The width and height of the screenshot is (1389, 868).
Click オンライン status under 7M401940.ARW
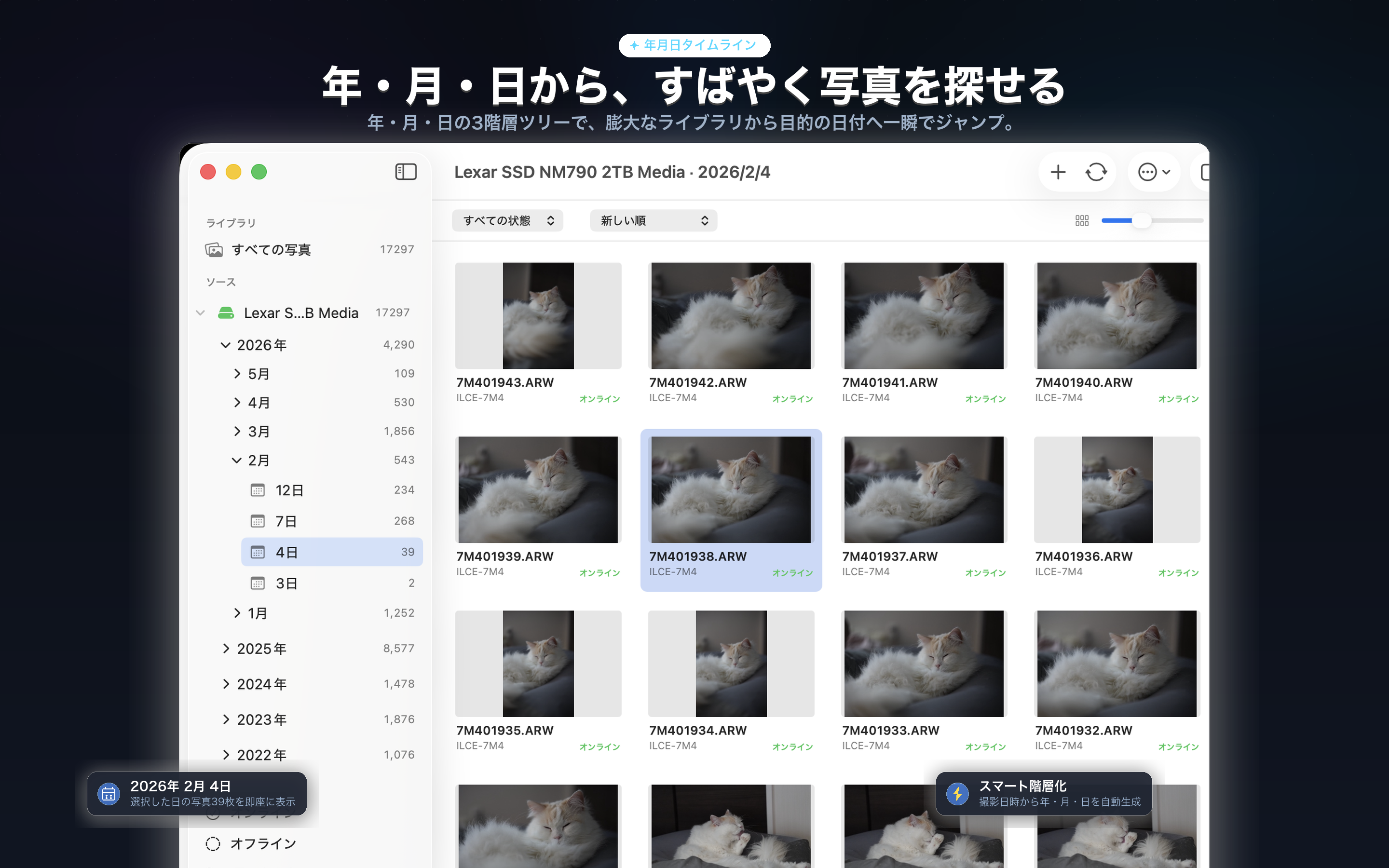tap(1178, 398)
